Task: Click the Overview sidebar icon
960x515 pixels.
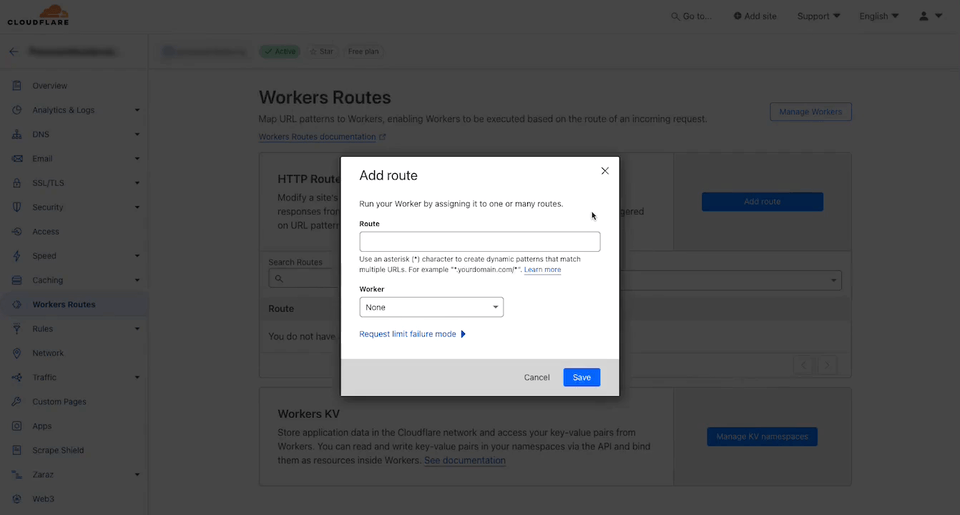Action: tap(17, 86)
